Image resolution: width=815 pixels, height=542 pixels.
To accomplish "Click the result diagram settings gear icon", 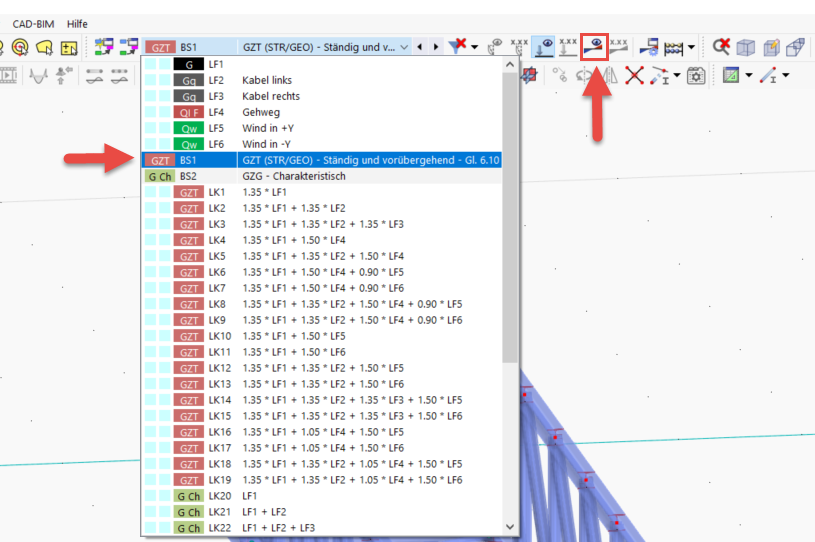I will pos(649,47).
